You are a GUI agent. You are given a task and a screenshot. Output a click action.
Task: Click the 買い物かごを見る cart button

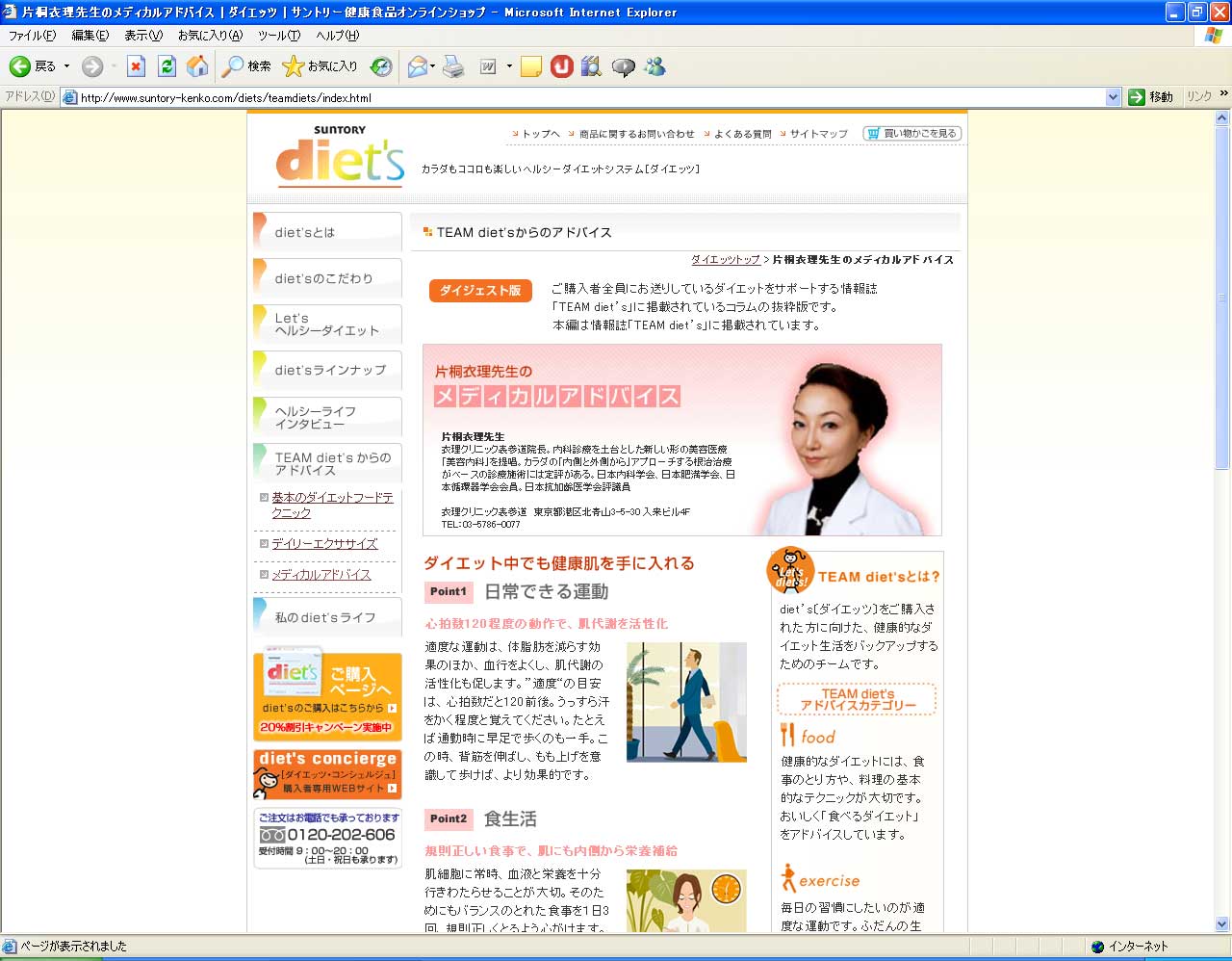click(x=912, y=134)
